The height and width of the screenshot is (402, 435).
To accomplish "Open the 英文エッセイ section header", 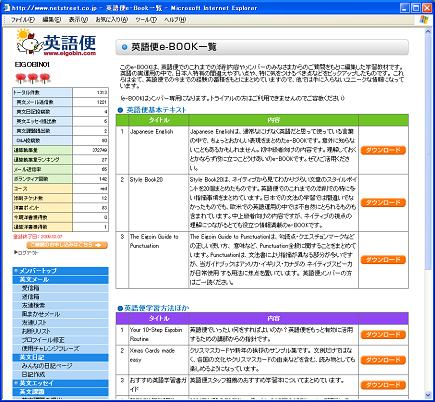I will (60, 383).
